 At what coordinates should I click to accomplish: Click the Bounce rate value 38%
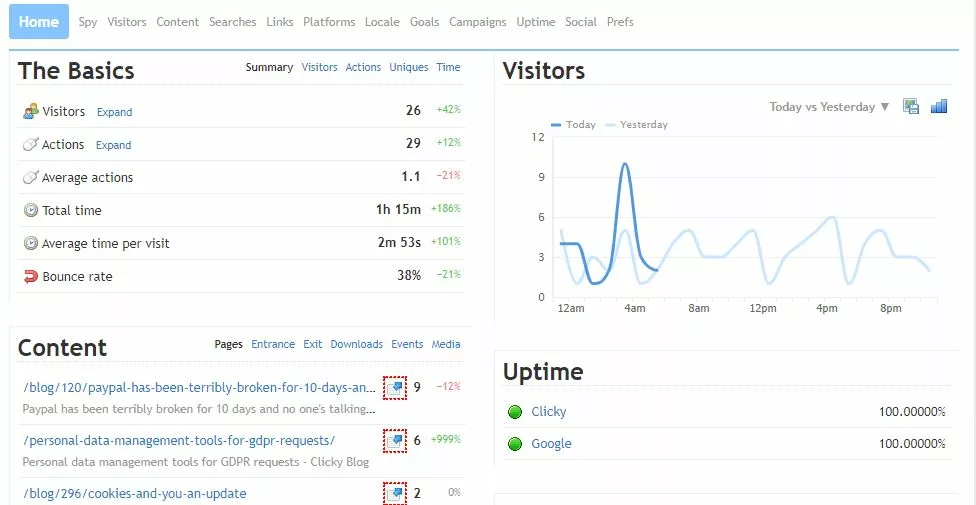409,276
